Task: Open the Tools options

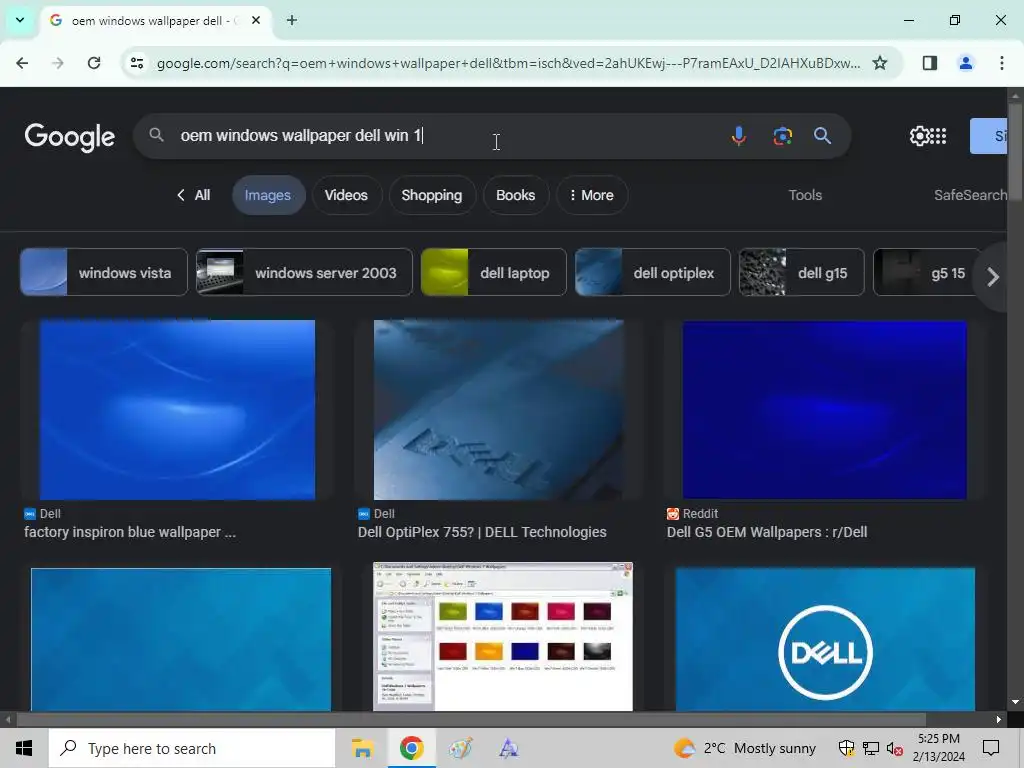Action: tap(805, 195)
